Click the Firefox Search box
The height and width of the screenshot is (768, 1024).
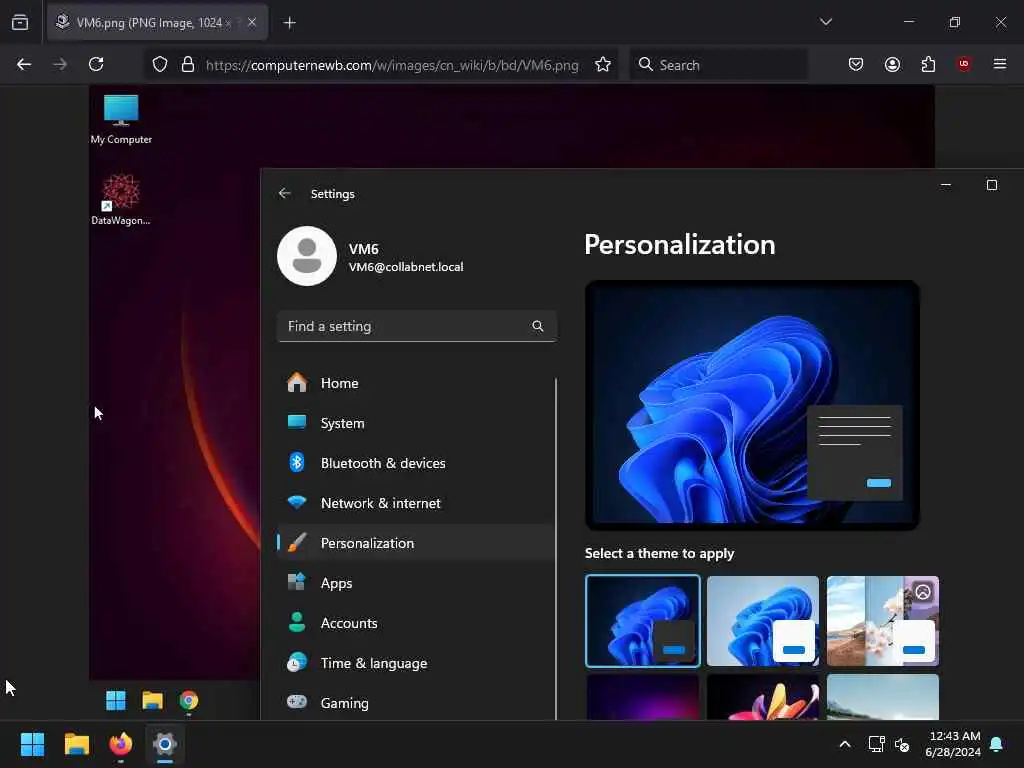click(x=718, y=65)
